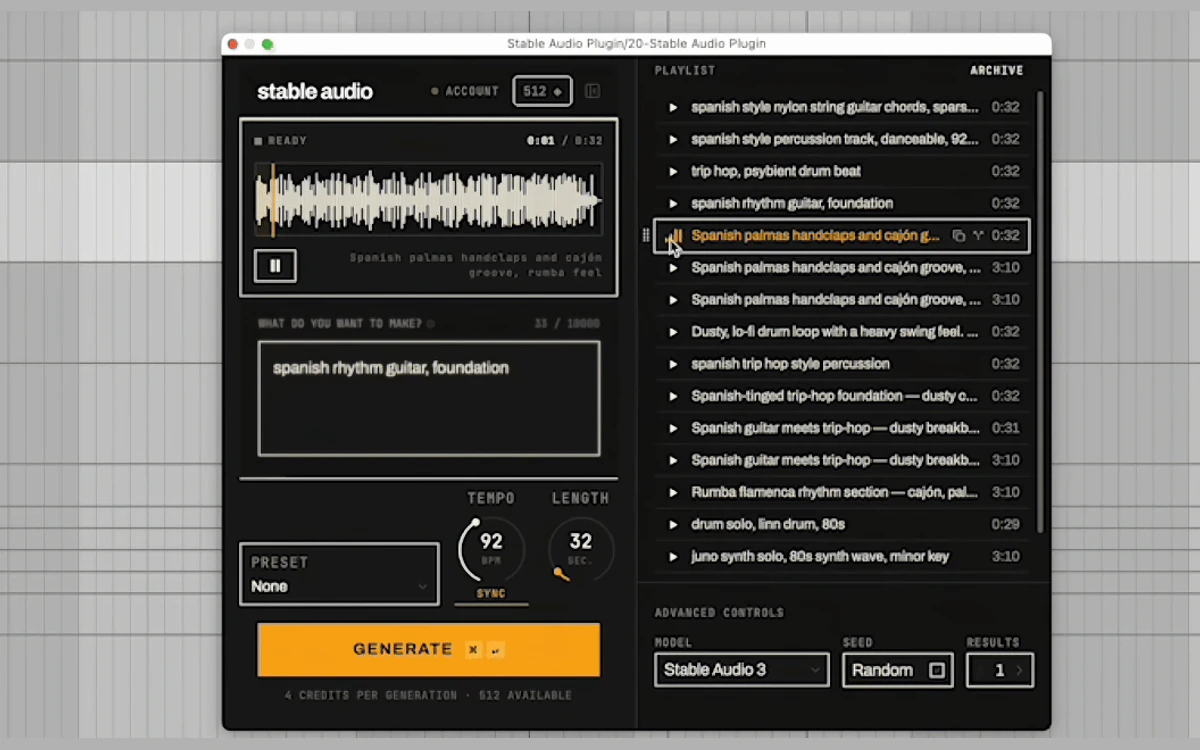Open the ACCOUNT menu
Screen dimensions: 1200x750
tap(465, 91)
